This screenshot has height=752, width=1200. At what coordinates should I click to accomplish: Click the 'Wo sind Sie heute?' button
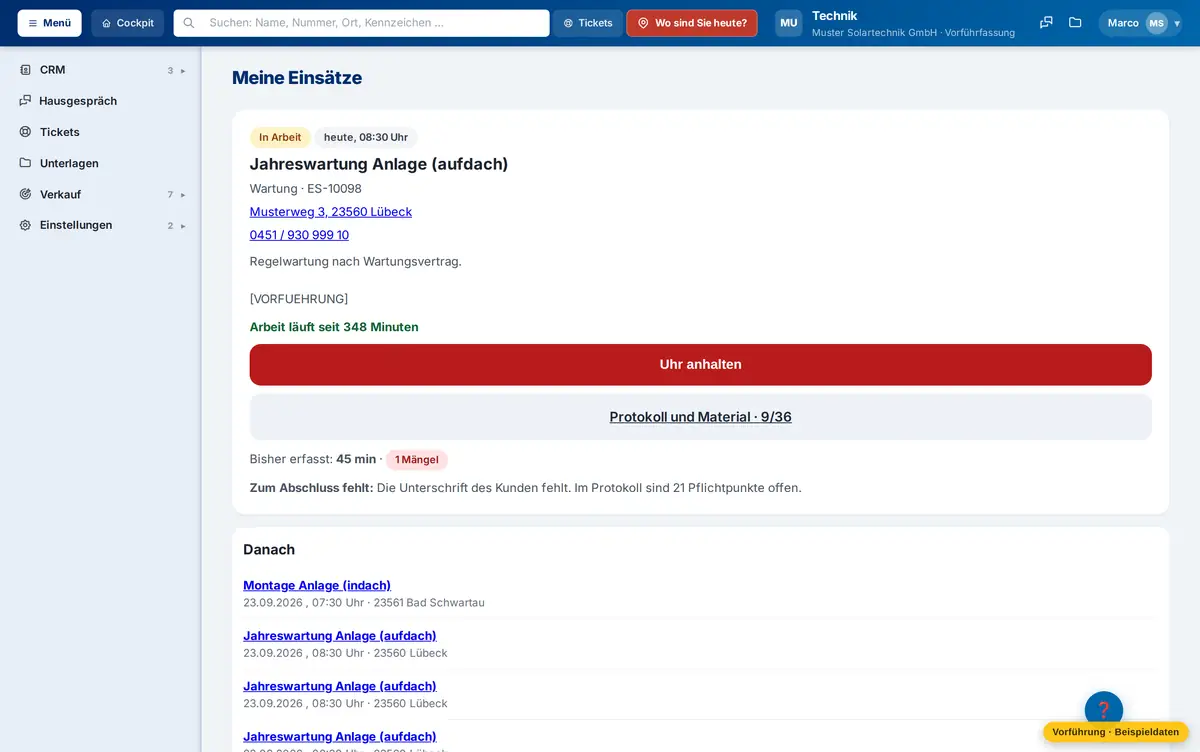point(692,23)
